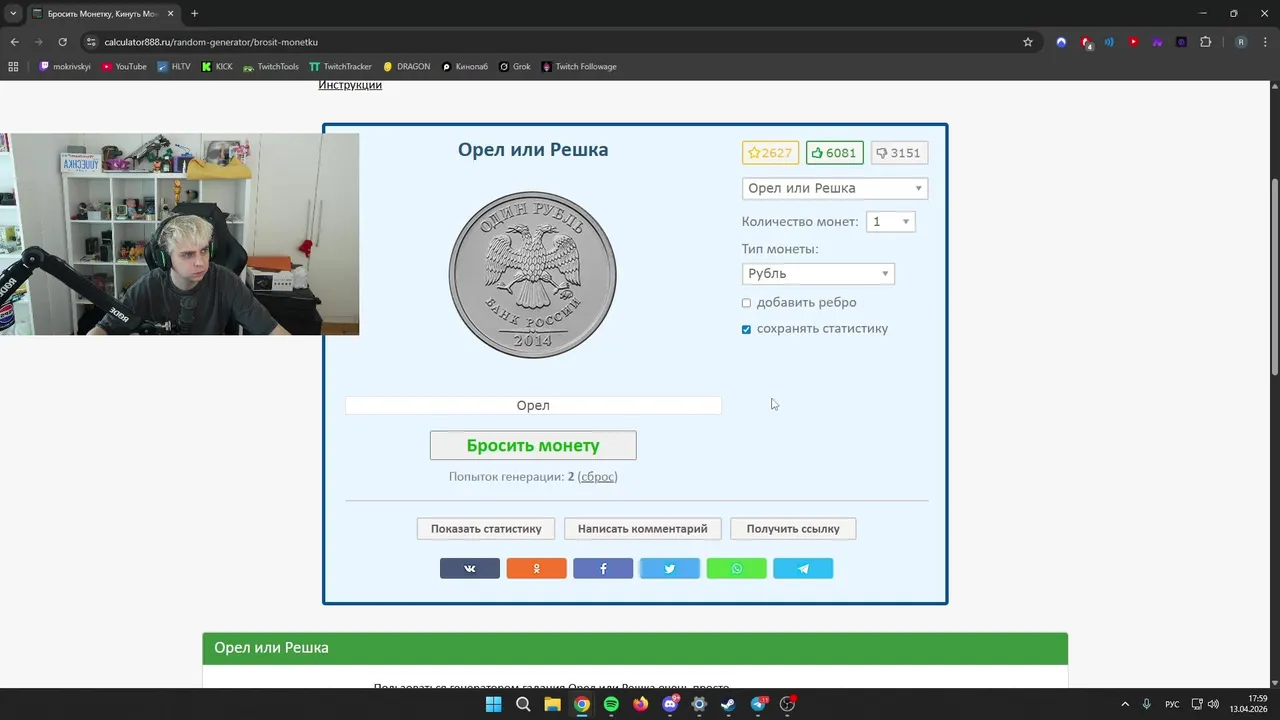Open the red YouTube extension icon

pos(1133,42)
